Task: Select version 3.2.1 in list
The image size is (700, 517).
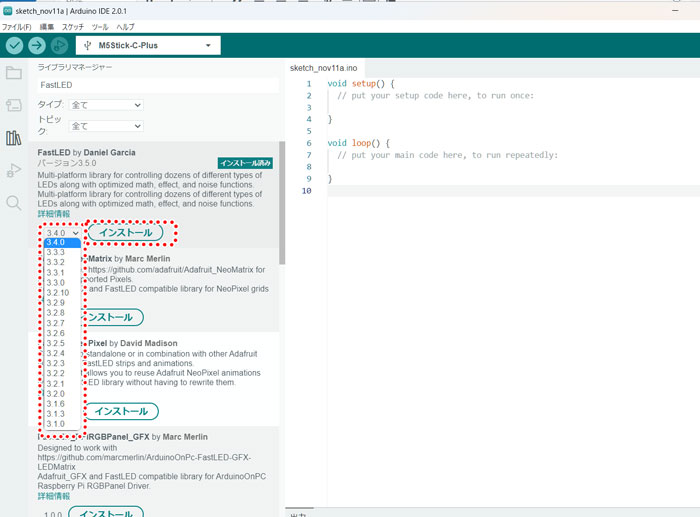Action: pyautogui.click(x=62, y=384)
